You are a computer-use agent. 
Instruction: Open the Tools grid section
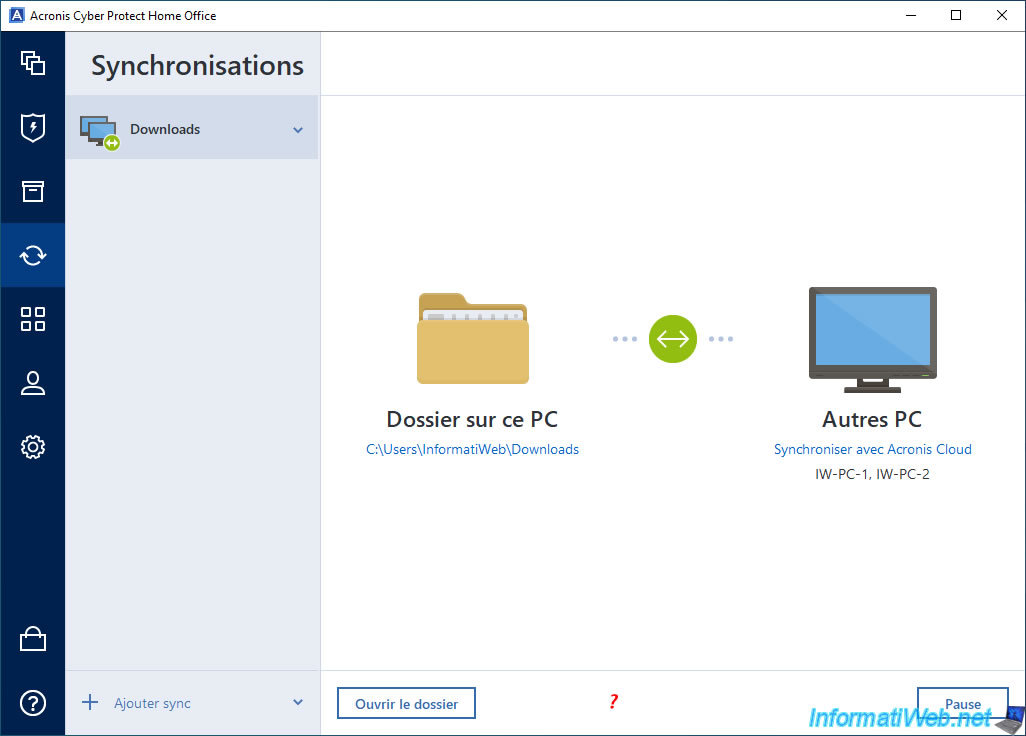click(x=33, y=319)
